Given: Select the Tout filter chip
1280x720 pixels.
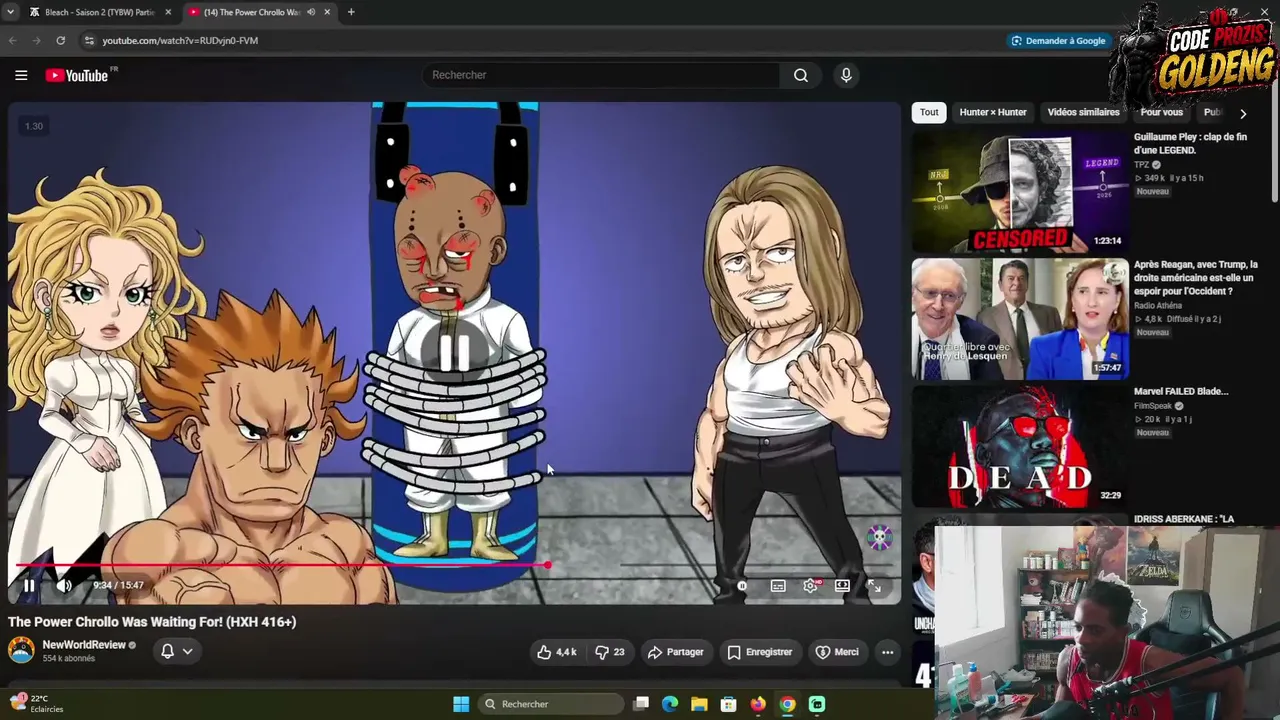Looking at the screenshot, I should click(929, 112).
